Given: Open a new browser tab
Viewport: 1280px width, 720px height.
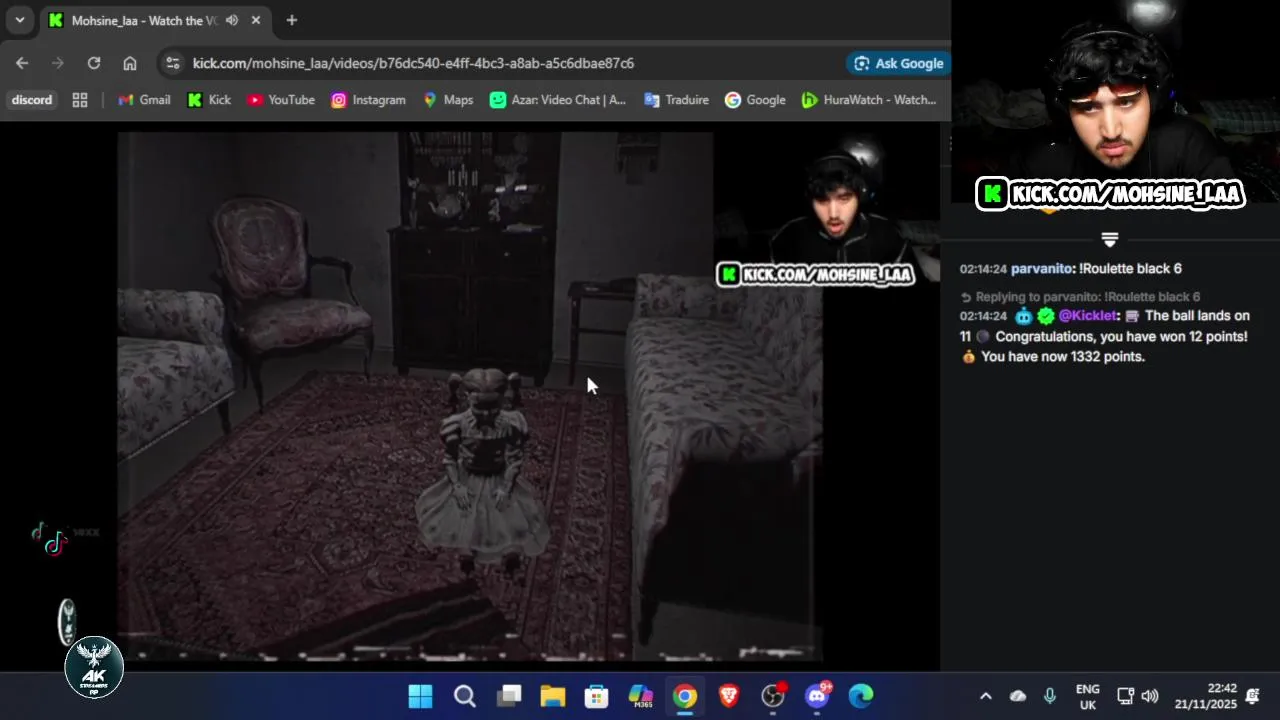Looking at the screenshot, I should point(291,20).
